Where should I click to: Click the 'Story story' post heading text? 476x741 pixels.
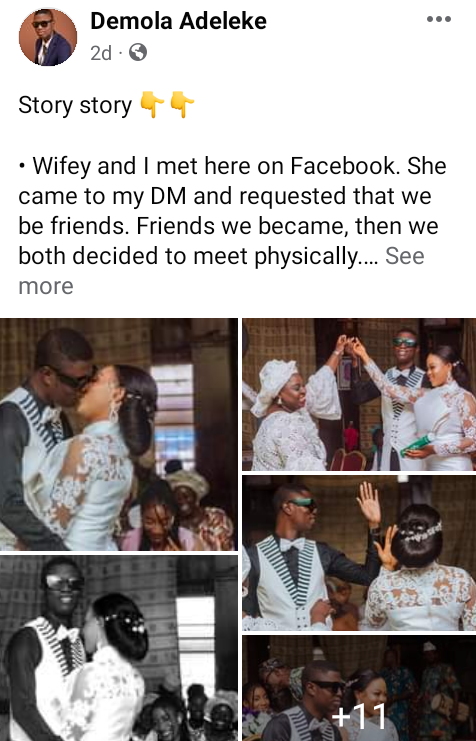(x=75, y=105)
